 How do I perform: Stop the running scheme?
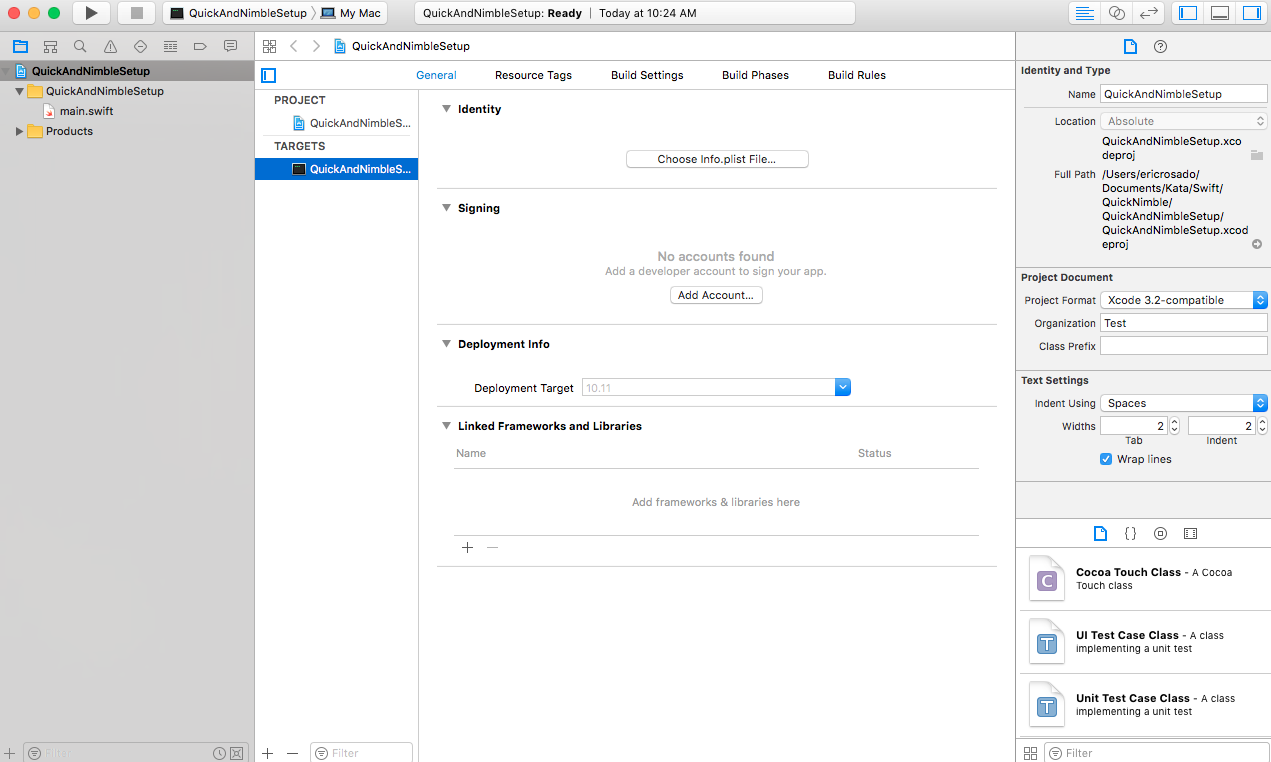click(137, 13)
